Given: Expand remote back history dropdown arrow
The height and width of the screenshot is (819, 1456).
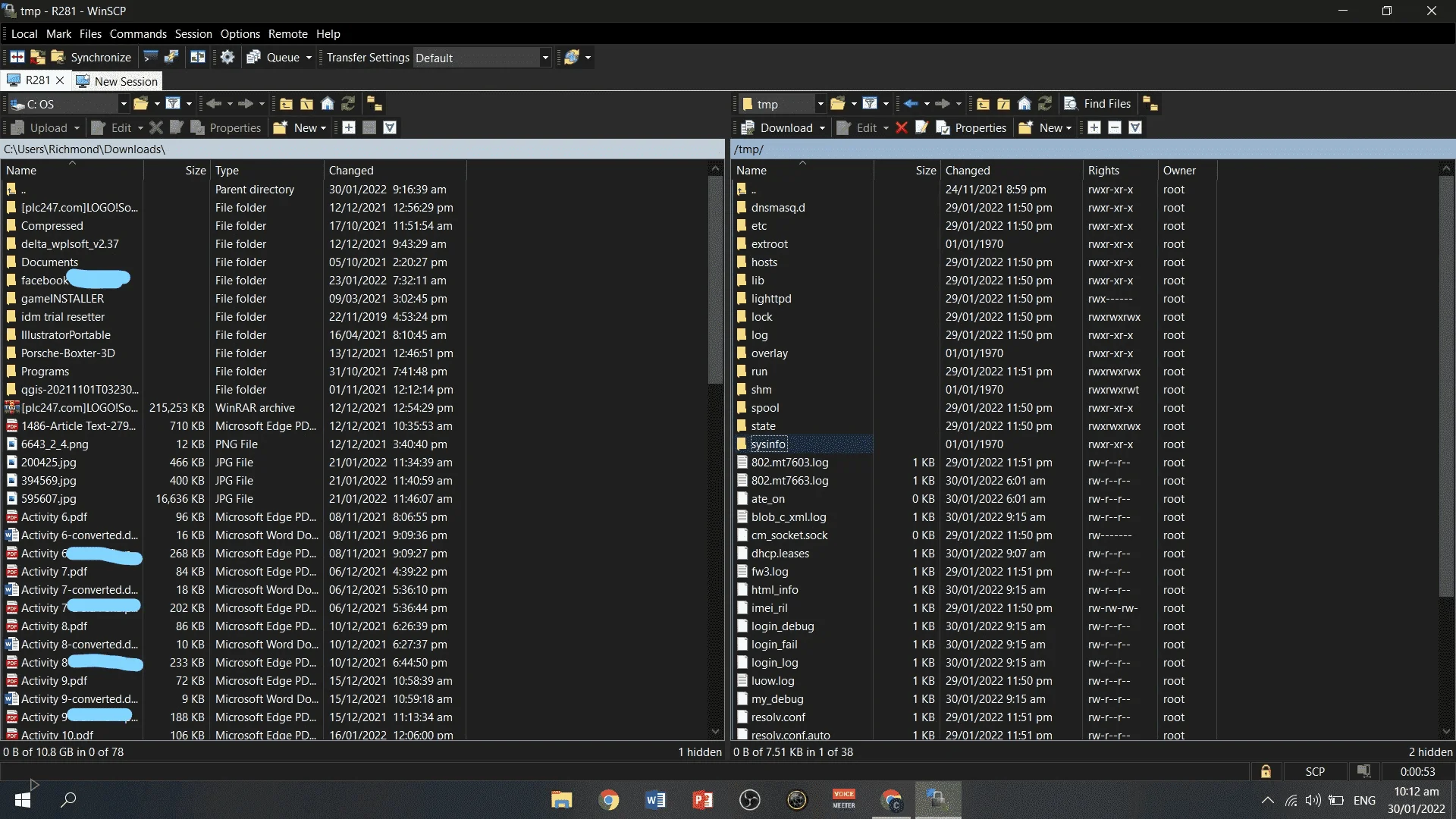Looking at the screenshot, I should pyautogui.click(x=927, y=104).
